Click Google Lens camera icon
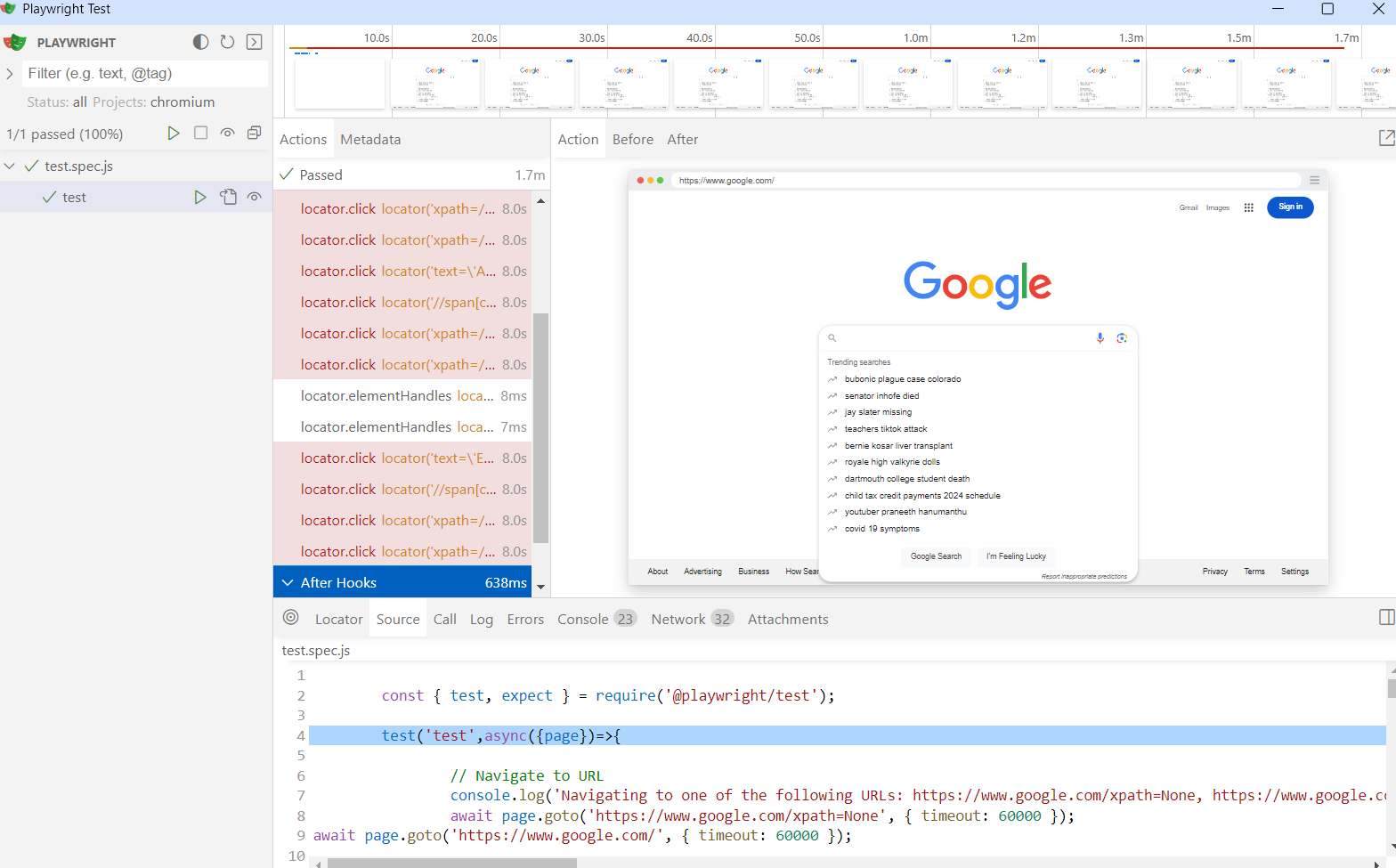1396x868 pixels. tap(1122, 337)
